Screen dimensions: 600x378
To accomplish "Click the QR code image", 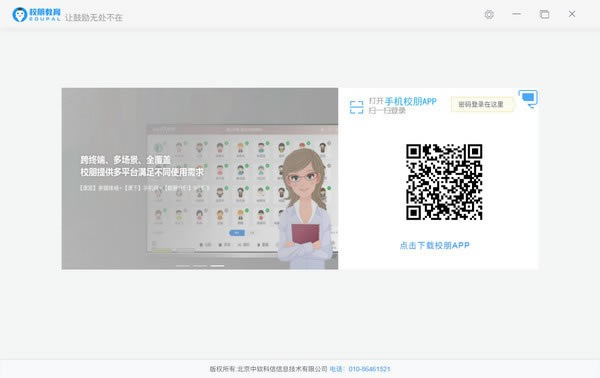I will coord(444,182).
